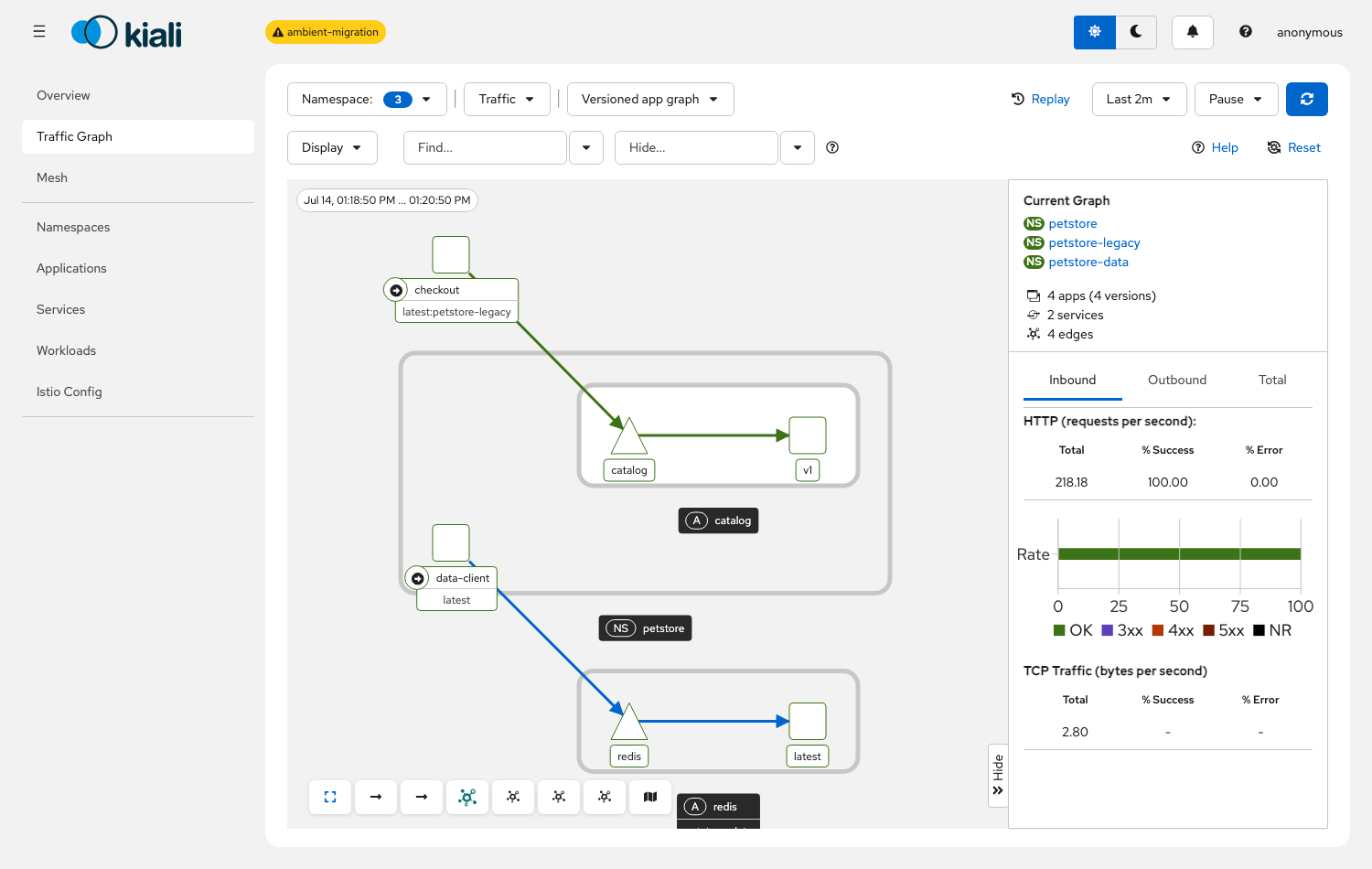
Task: Open the notifications bell
Action: coord(1193,32)
